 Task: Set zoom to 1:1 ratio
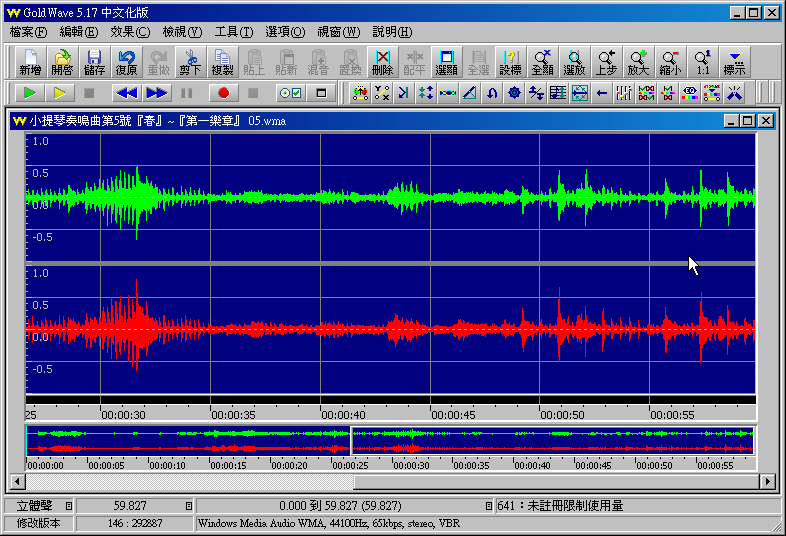pyautogui.click(x=702, y=62)
